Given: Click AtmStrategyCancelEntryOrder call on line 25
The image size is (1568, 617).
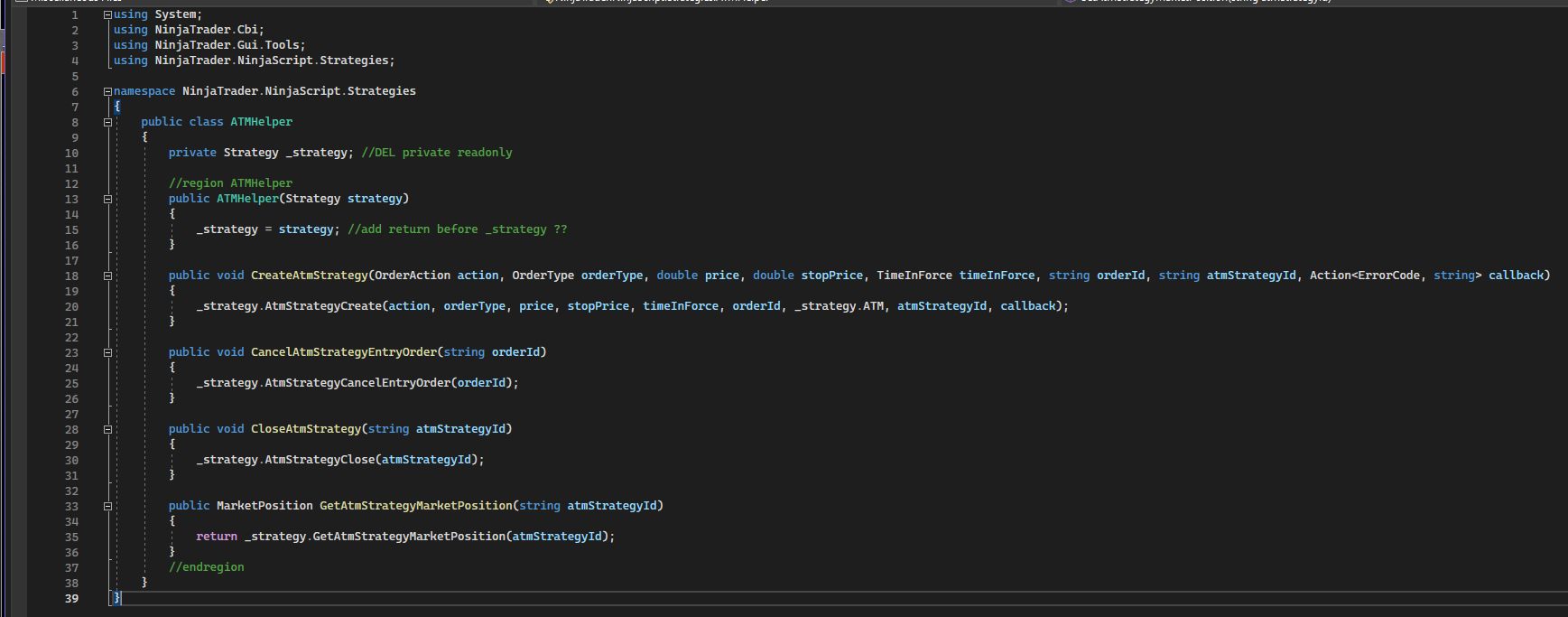Looking at the screenshot, I should 357,383.
